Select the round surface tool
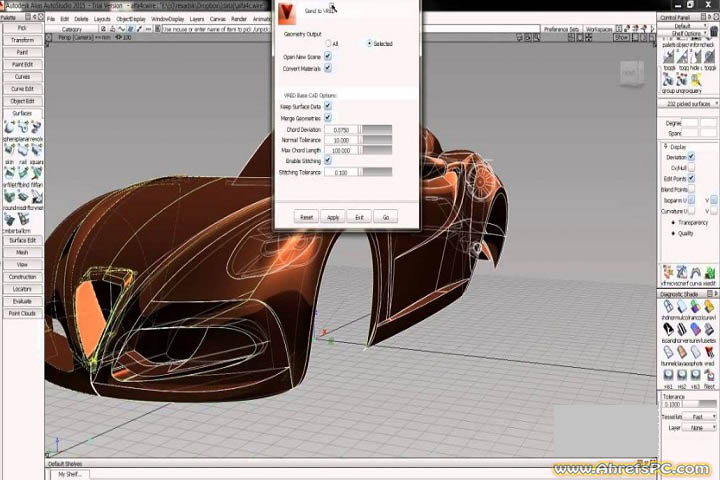This screenshot has height=480, width=720. (x=9, y=197)
